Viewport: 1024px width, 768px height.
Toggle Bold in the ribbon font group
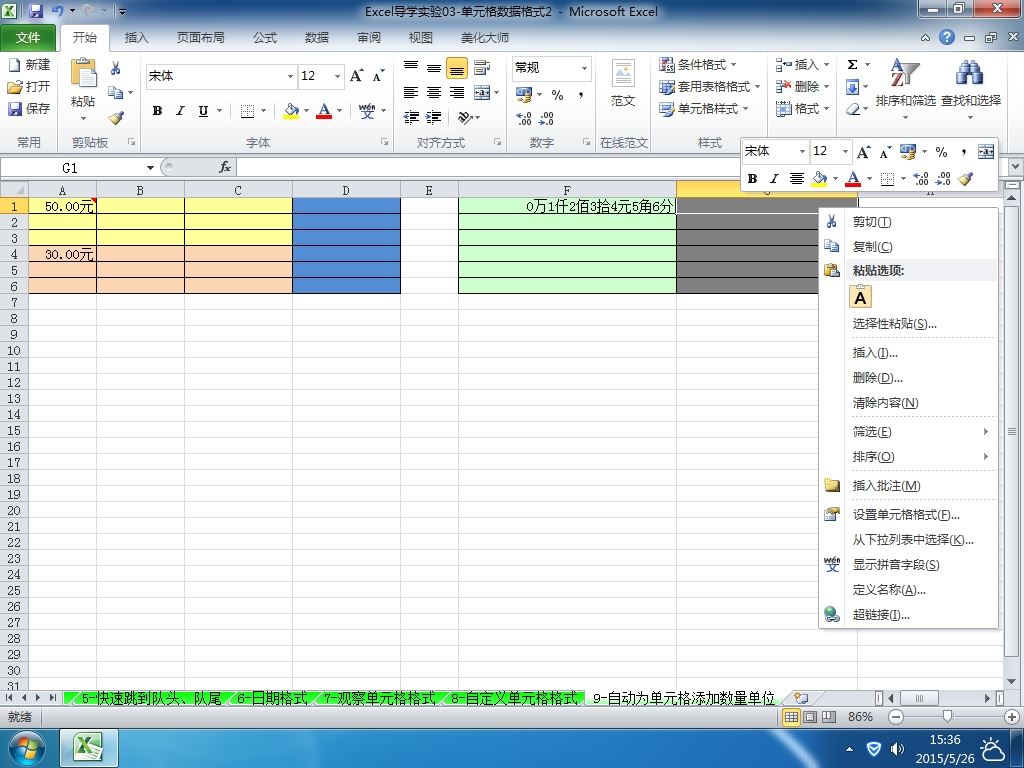click(157, 110)
